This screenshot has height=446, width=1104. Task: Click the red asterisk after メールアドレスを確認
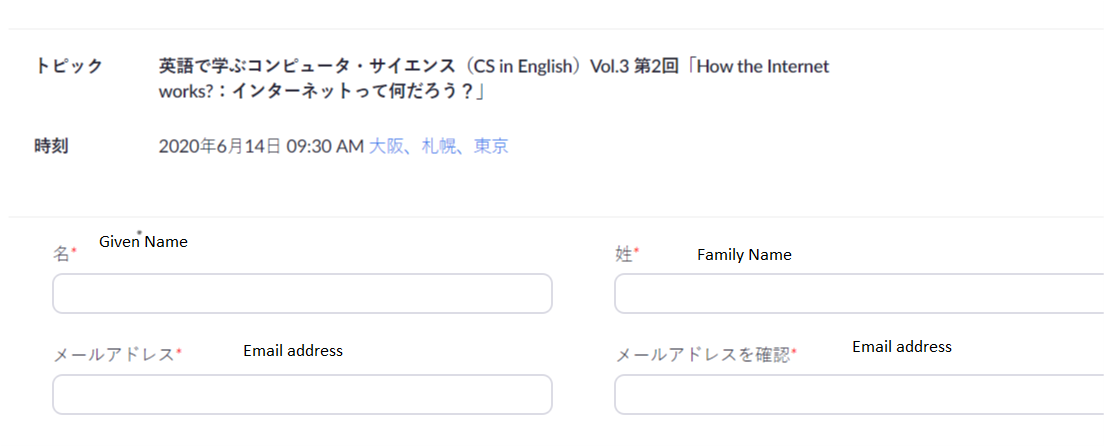[794, 351]
